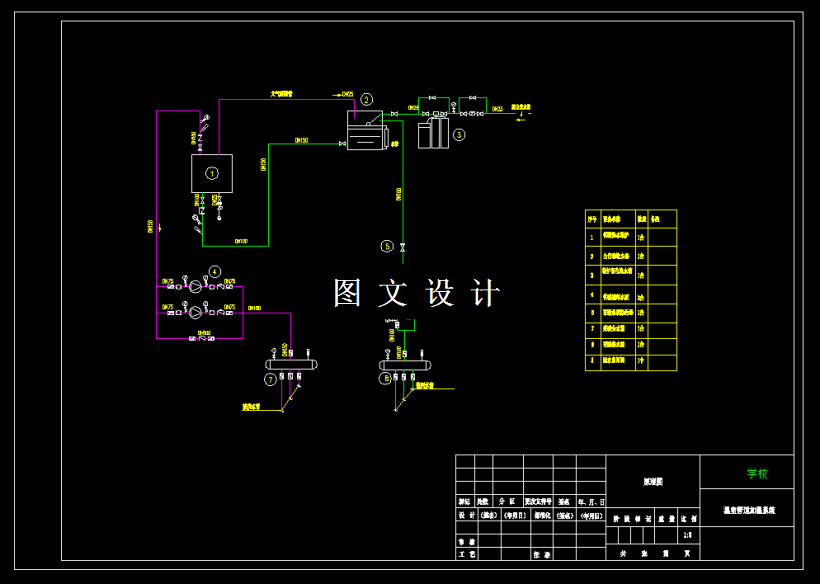Click the water softener unit beside callout 3
Viewport: 820px width, 584px height.
(434, 133)
